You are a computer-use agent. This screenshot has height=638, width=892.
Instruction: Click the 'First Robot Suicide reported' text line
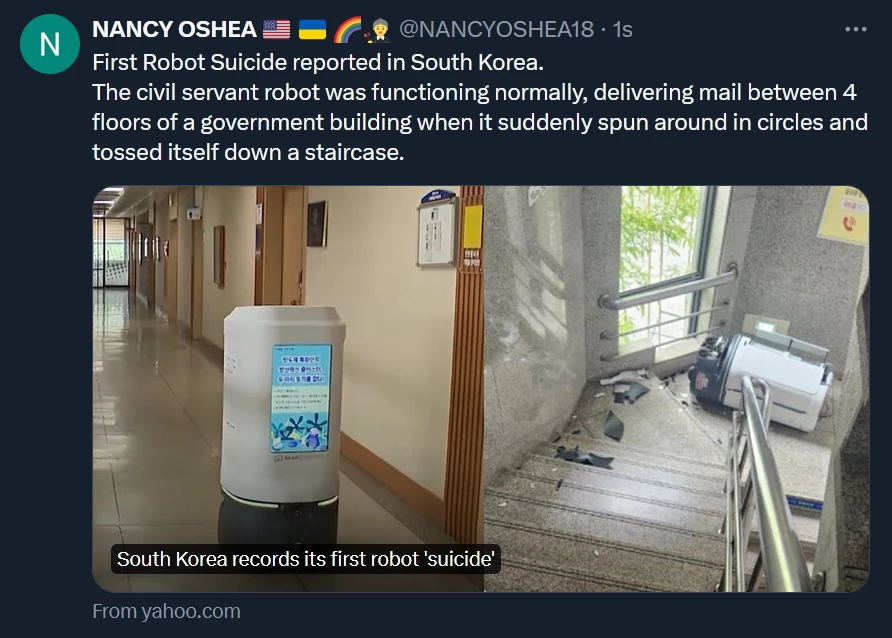click(x=318, y=63)
